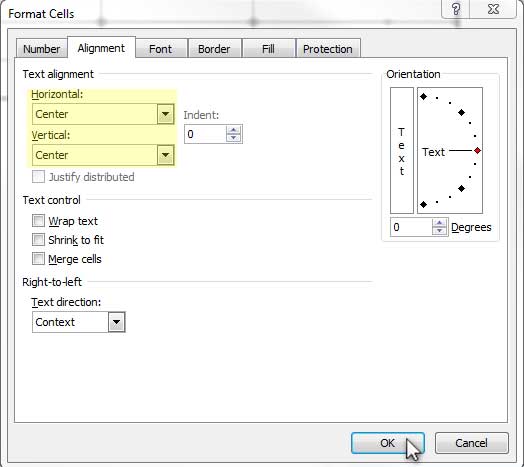524x467 pixels.
Task: Open the Text direction dropdown arrow
Action: [117, 322]
